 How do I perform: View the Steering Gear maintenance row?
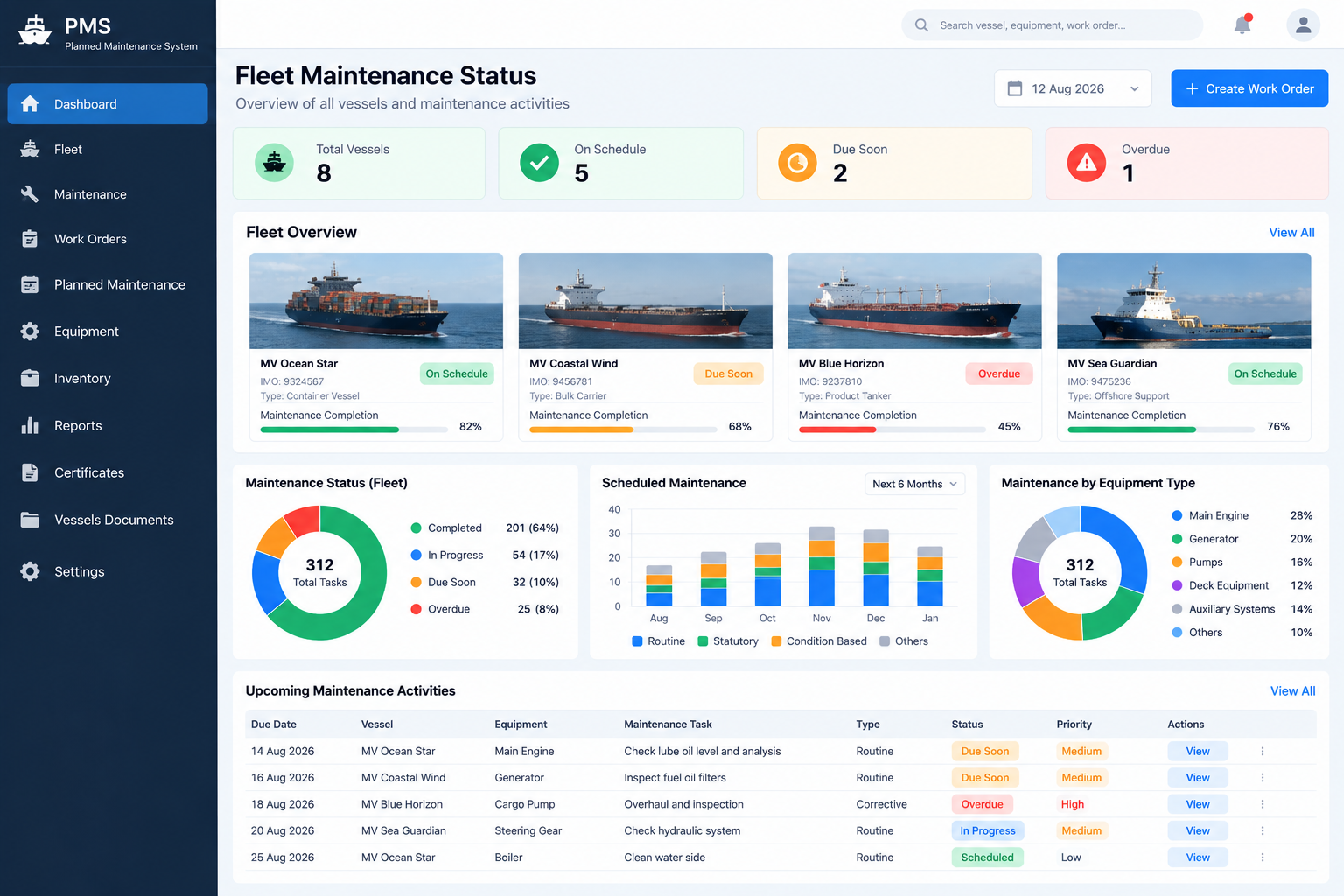pyautogui.click(x=1198, y=830)
